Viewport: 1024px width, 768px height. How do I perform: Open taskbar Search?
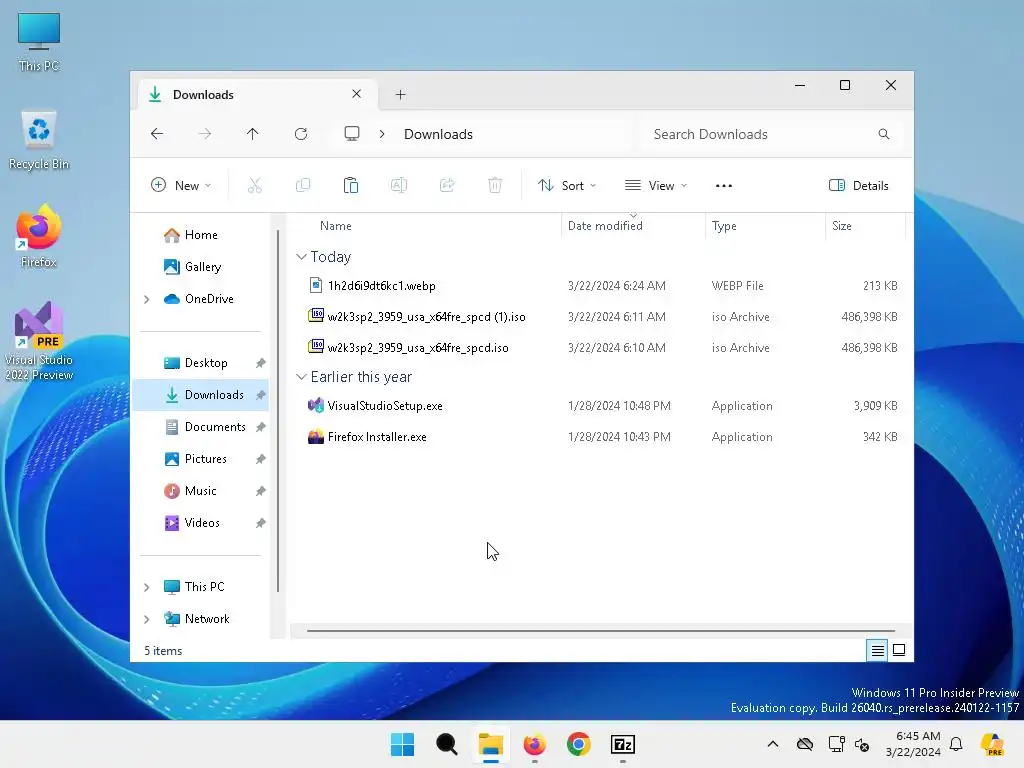click(447, 744)
